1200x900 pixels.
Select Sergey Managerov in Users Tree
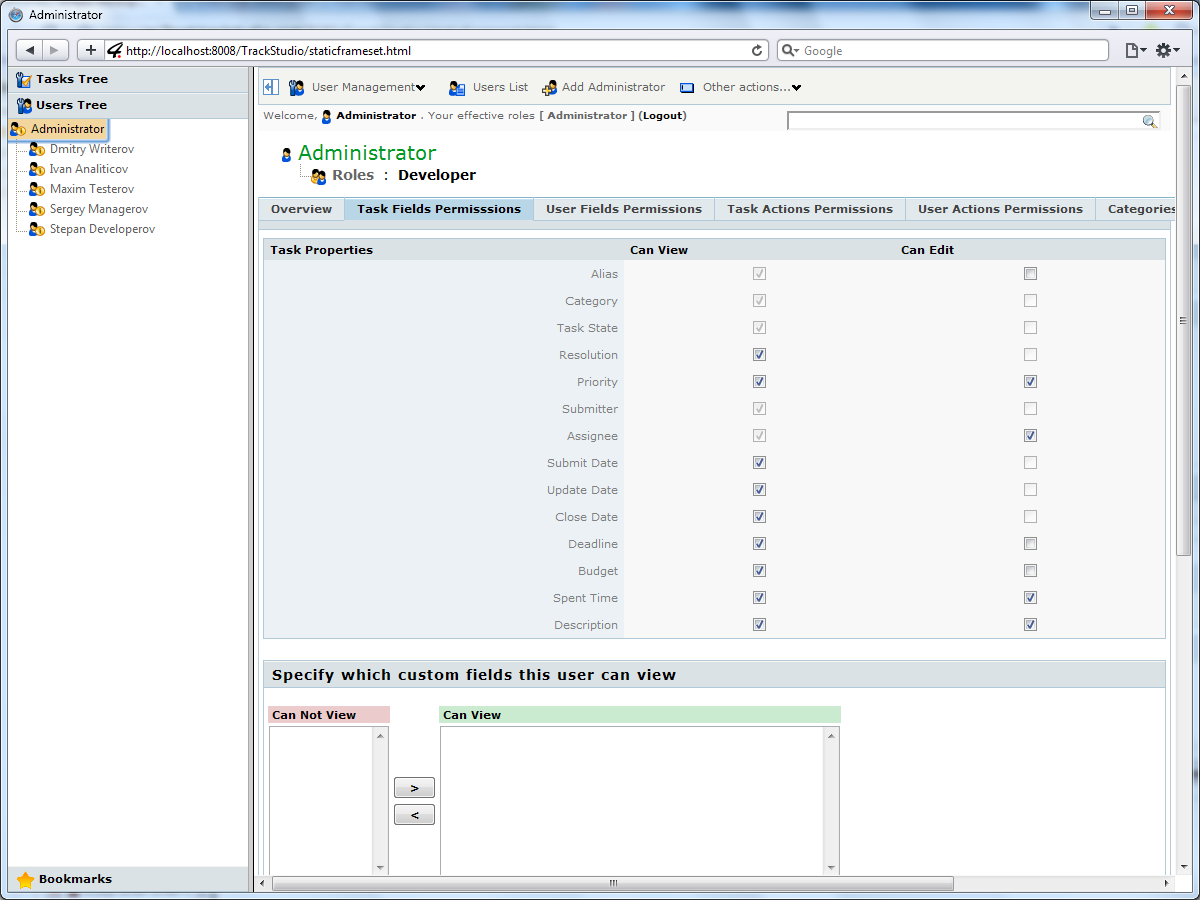[x=98, y=209]
